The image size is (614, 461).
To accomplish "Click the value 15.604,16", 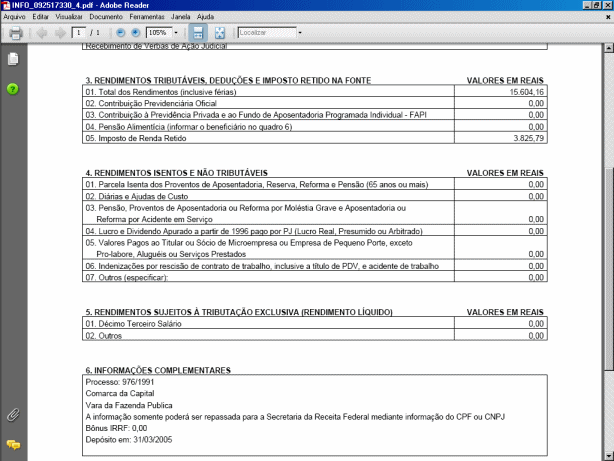I will [527, 92].
